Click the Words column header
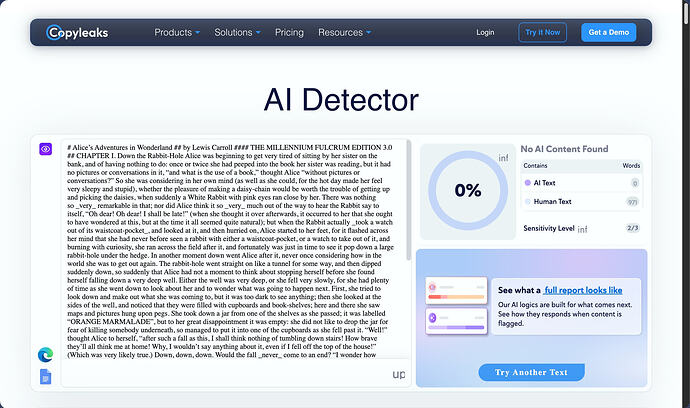Screen dimensions: 690x408 [x=631, y=165]
